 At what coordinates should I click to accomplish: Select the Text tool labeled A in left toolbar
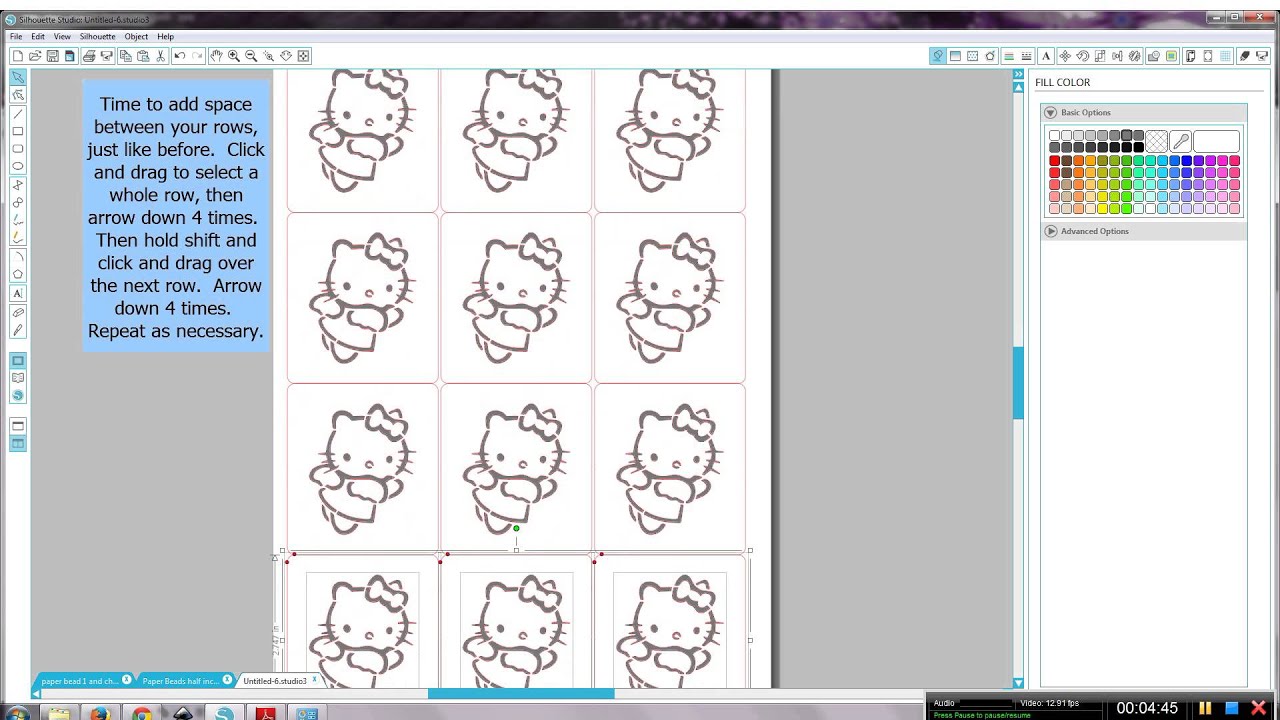coord(18,294)
